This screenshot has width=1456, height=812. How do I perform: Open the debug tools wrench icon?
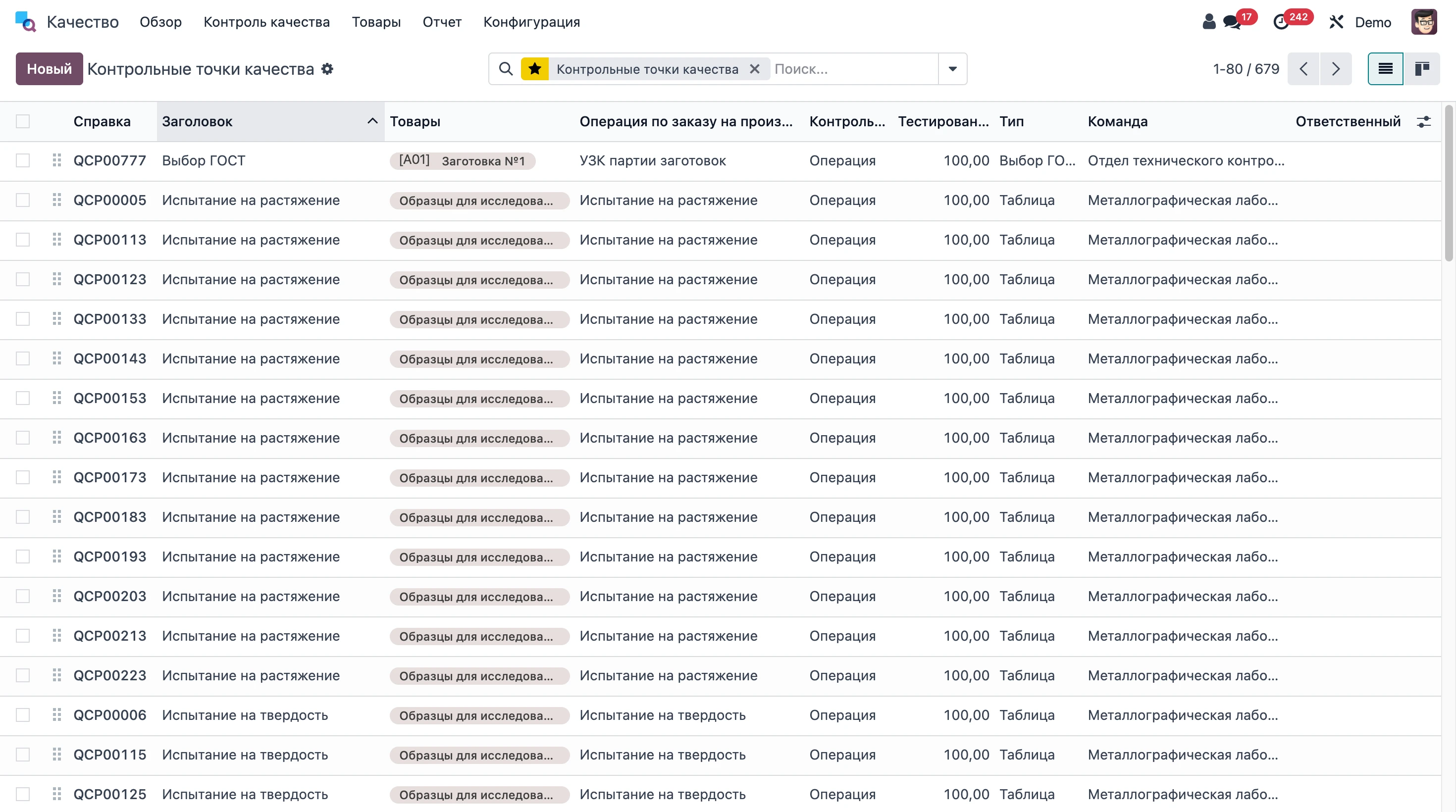(1336, 22)
